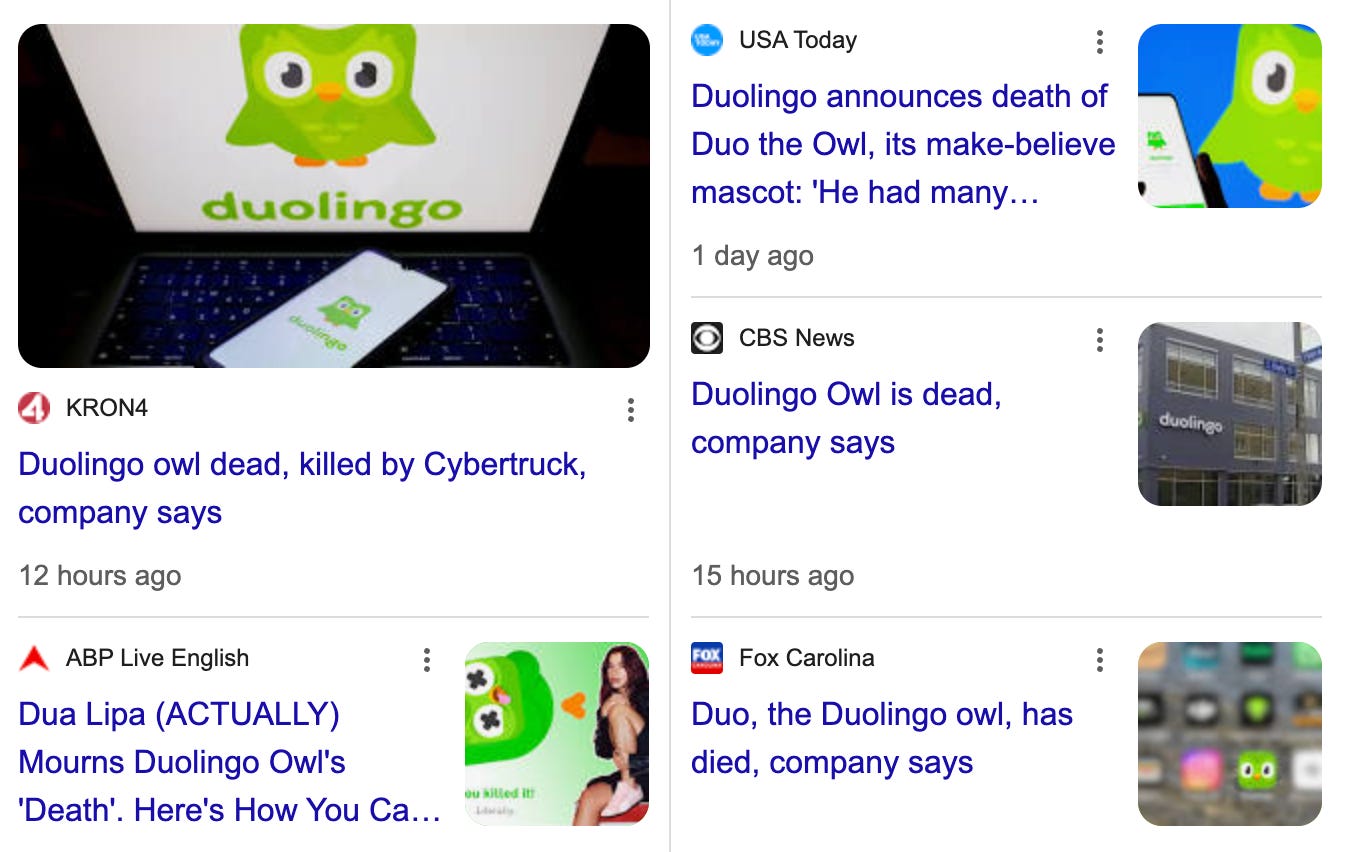Click the Dua Lipa and owl thumbnail
The width and height of the screenshot is (1368, 852).
[557, 734]
